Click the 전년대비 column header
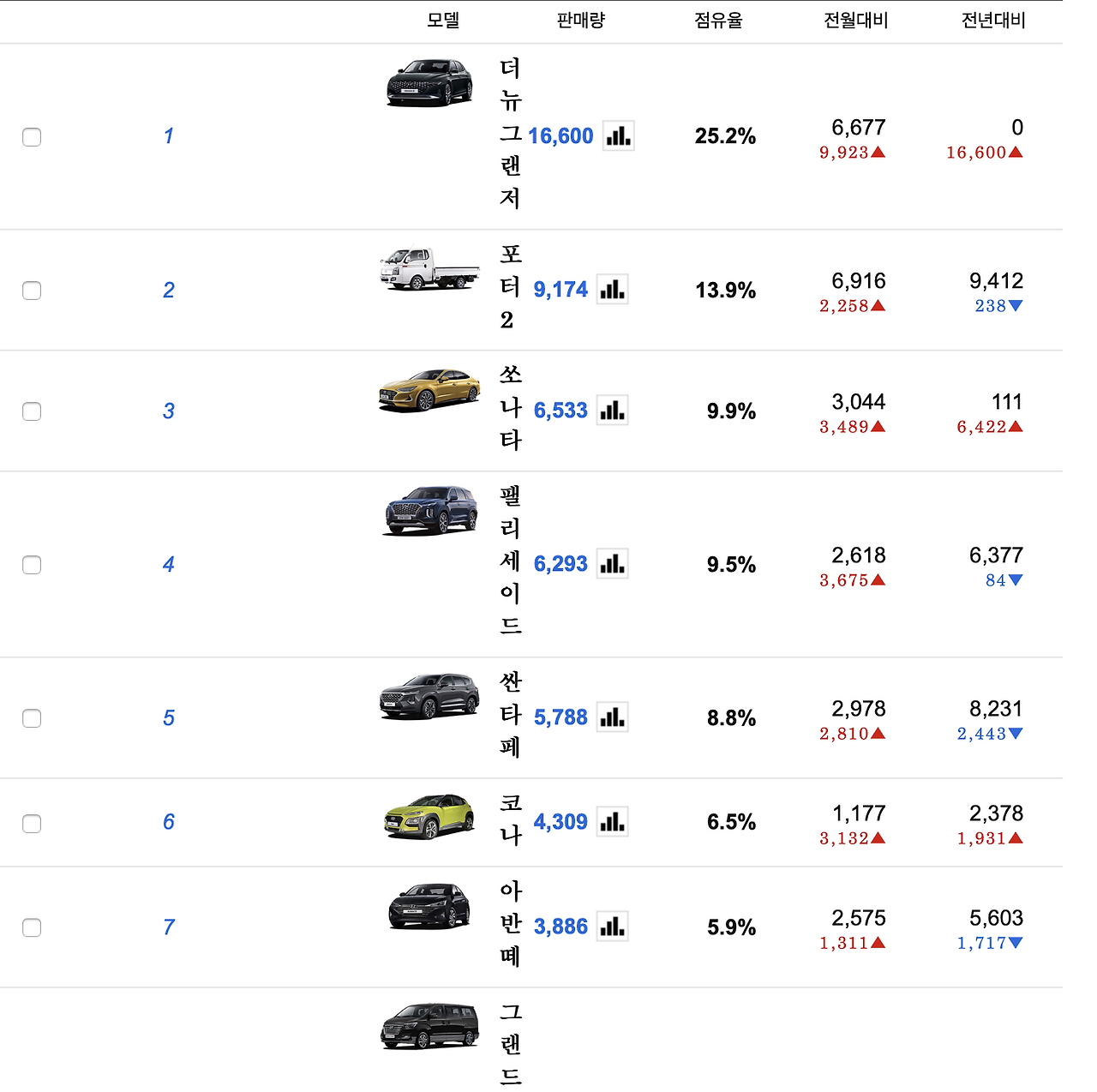Viewport: 1097px width, 1092px height. (x=993, y=20)
